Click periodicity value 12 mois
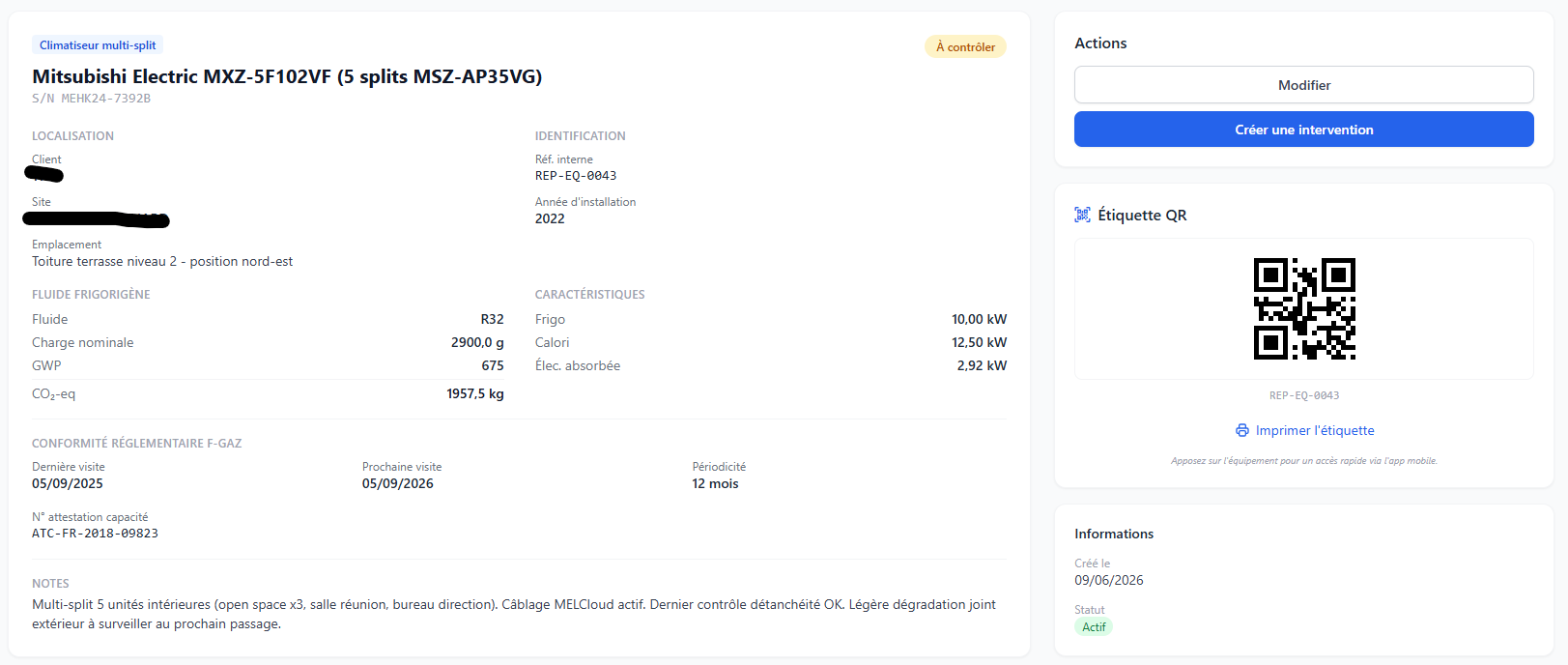 point(715,483)
